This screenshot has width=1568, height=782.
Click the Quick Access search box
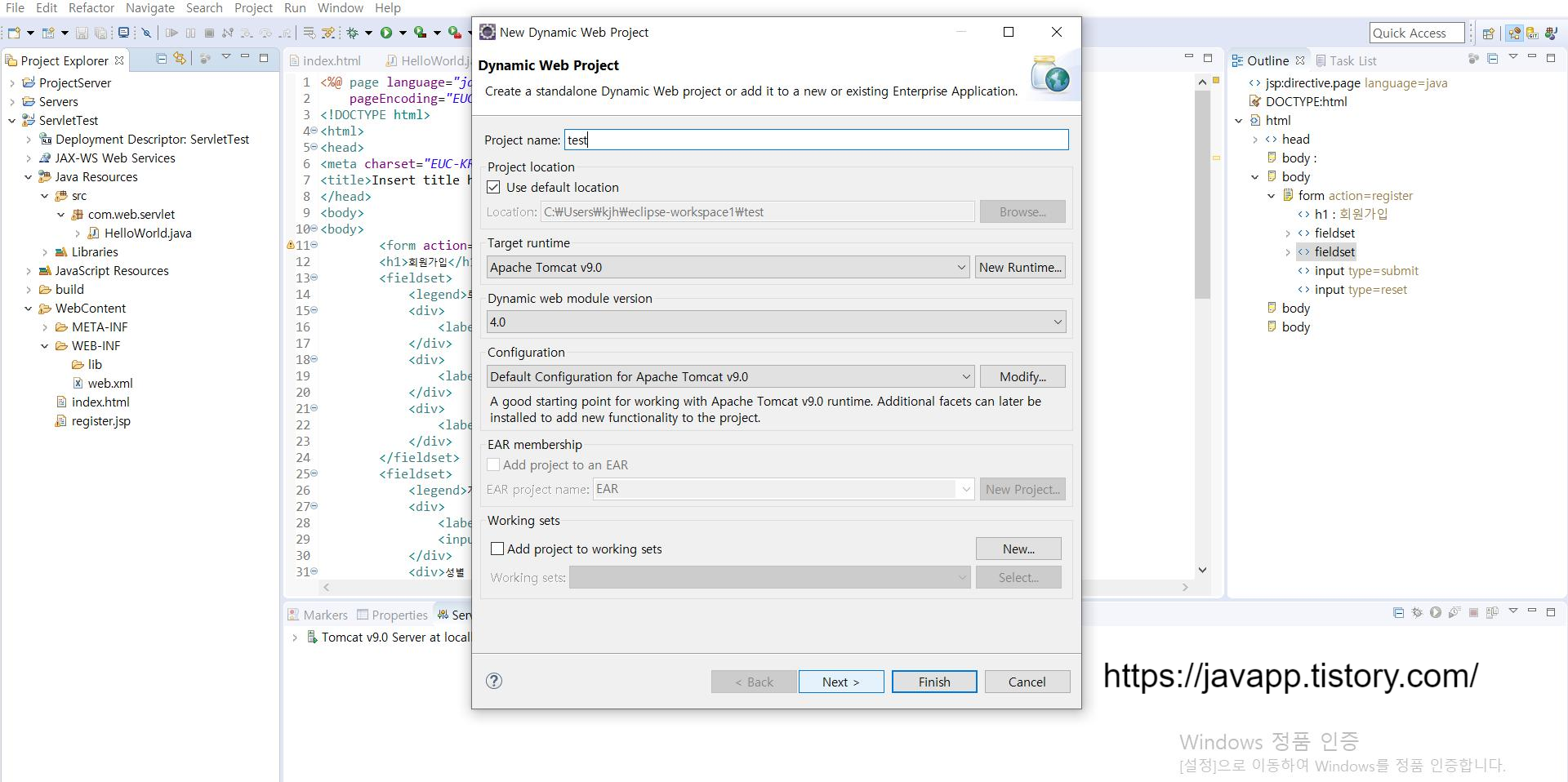1416,33
